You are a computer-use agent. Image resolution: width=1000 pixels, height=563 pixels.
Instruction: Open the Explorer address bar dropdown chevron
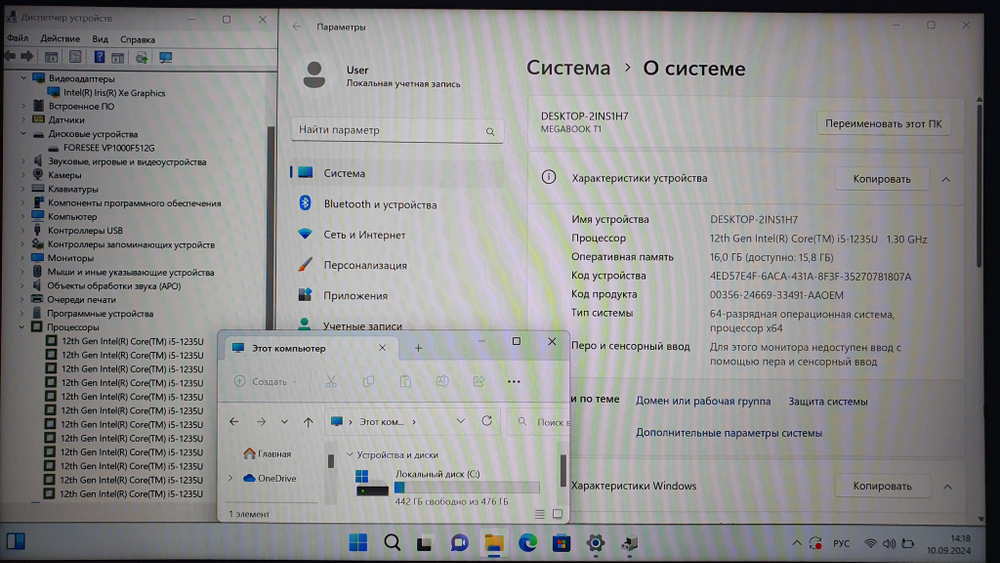(x=460, y=421)
